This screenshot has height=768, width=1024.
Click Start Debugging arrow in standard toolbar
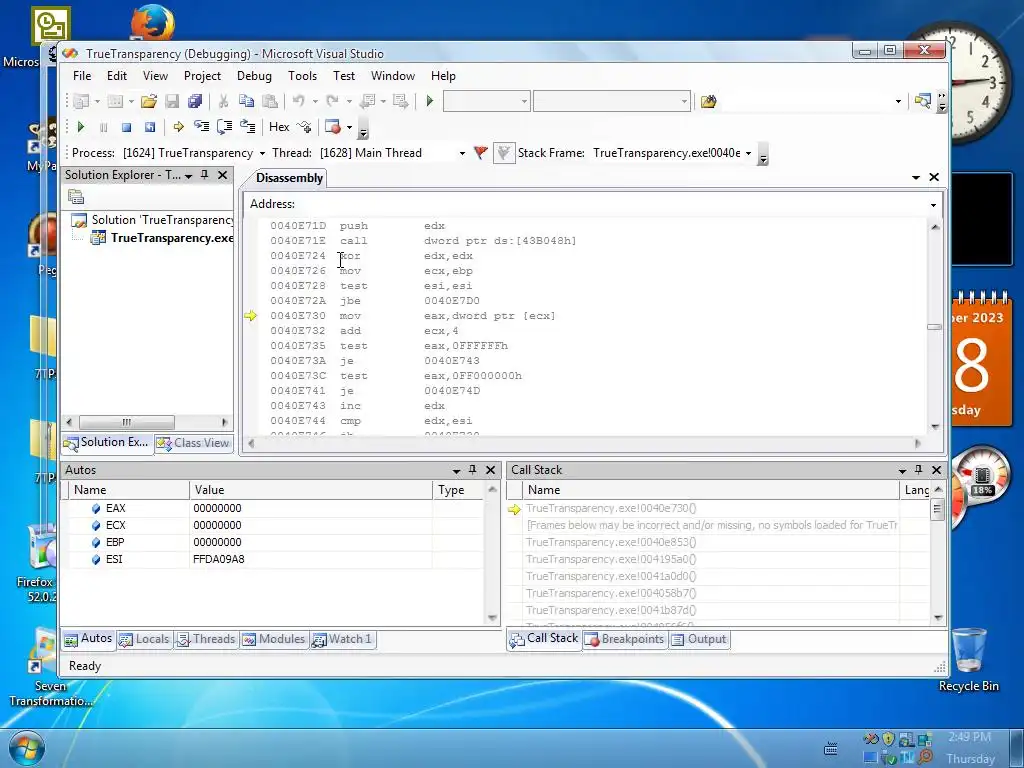click(430, 101)
